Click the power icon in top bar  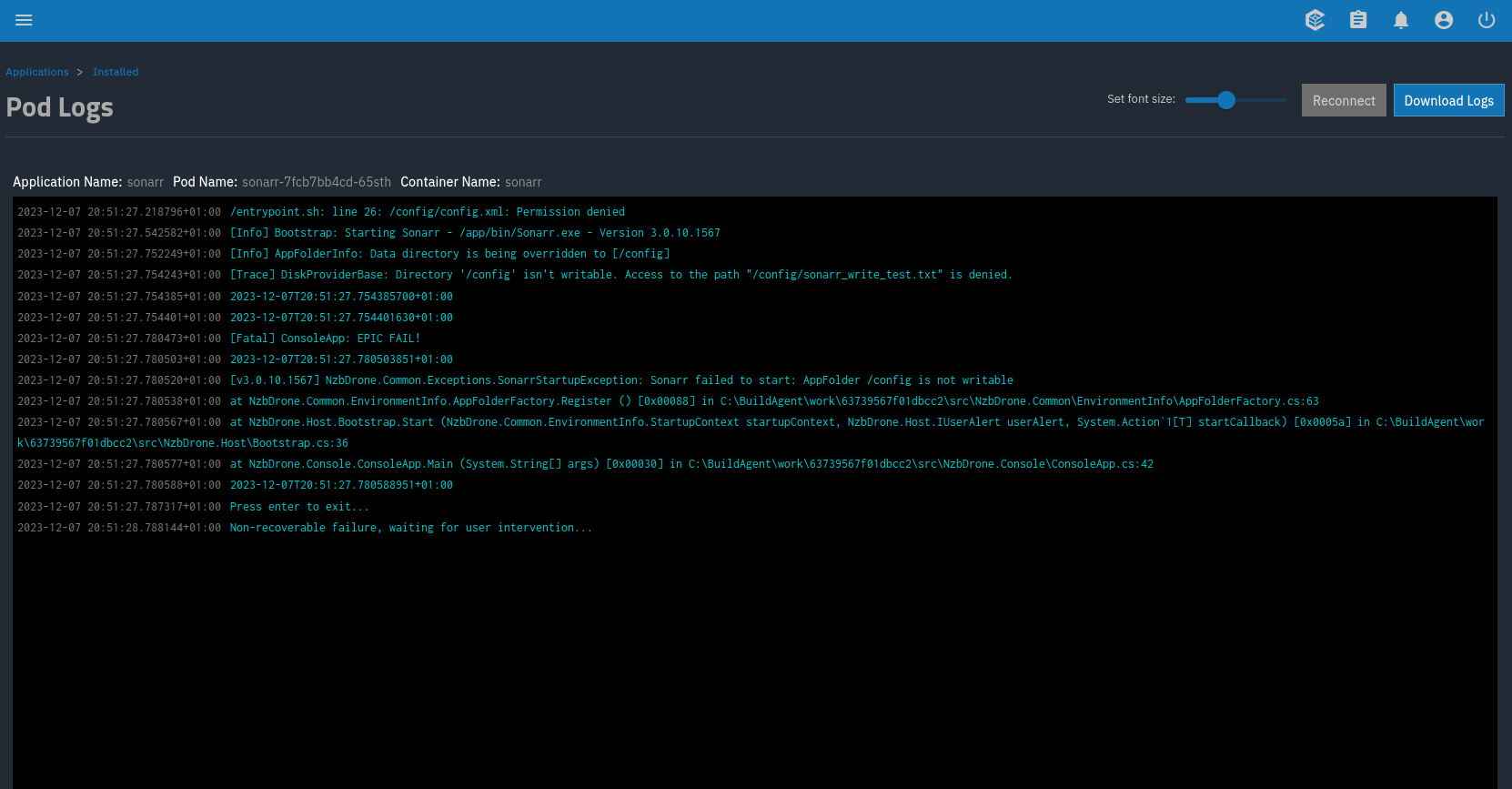1487,20
